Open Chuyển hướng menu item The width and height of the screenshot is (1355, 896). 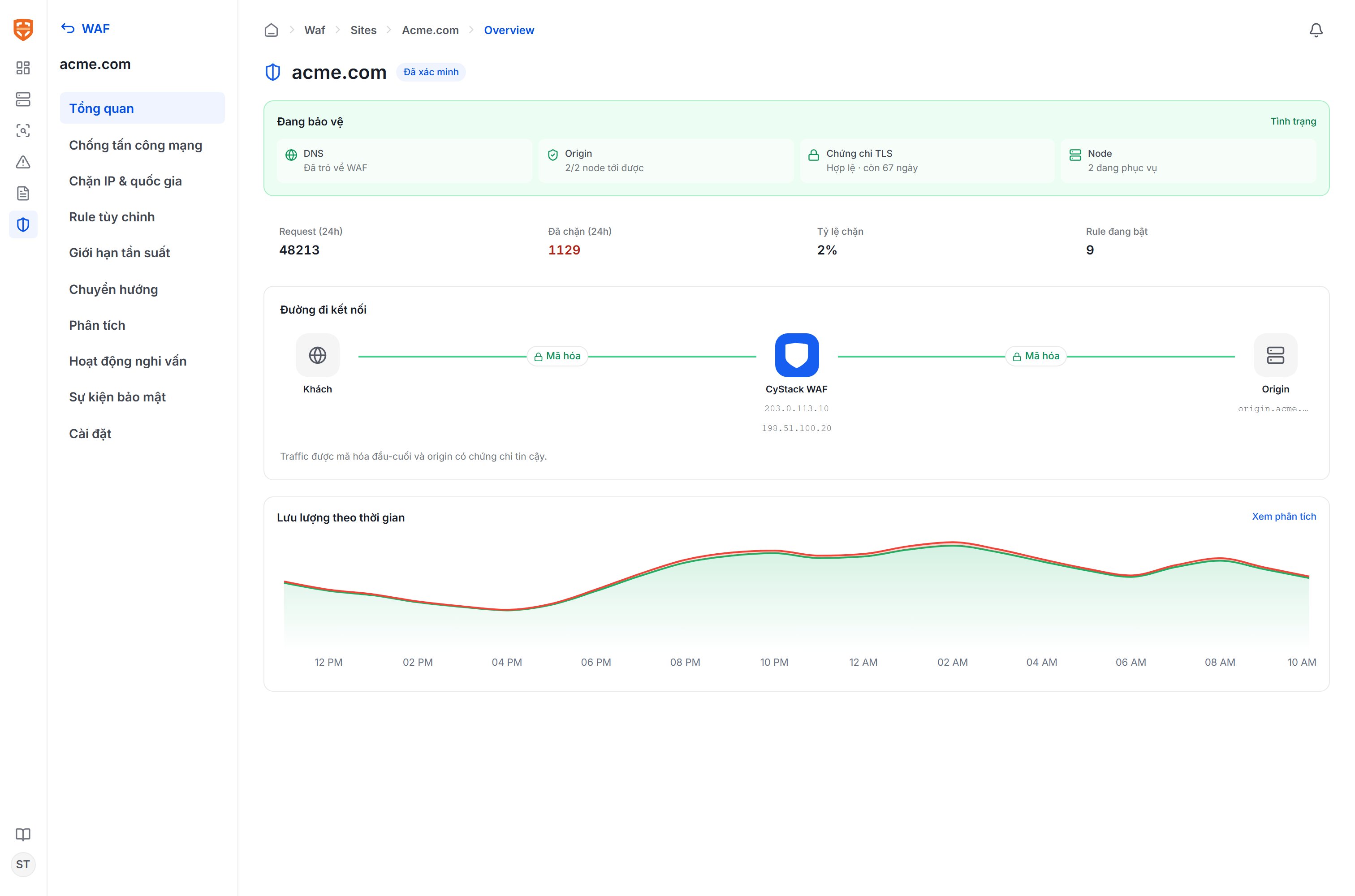coord(142,289)
